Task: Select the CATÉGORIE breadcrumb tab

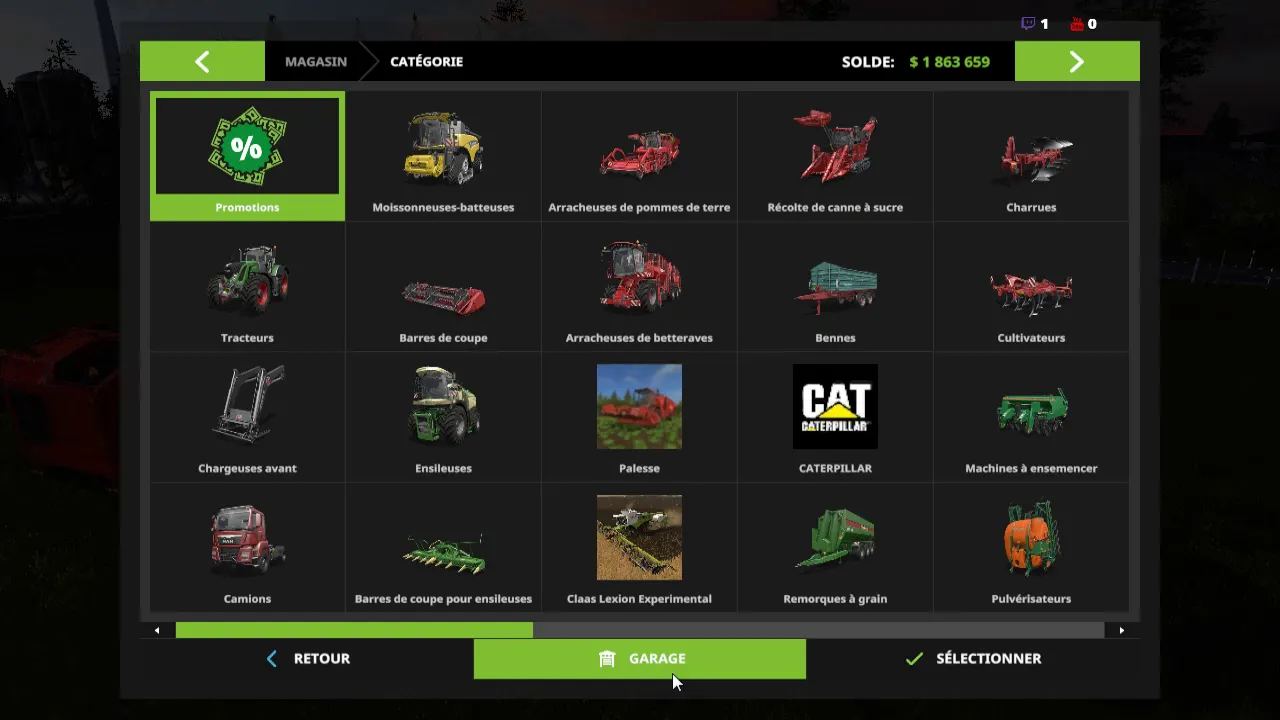Action: [x=426, y=61]
